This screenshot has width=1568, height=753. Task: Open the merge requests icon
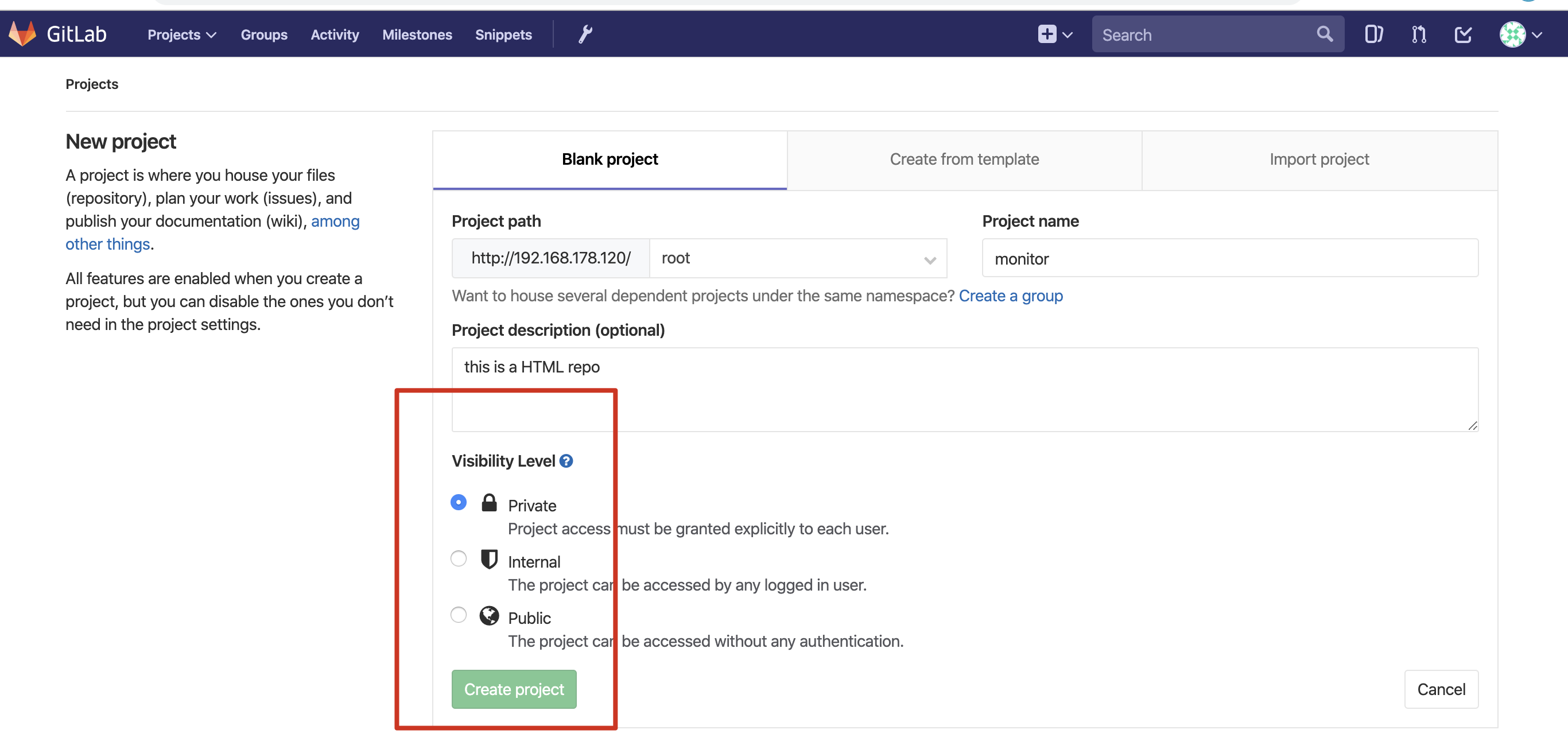[x=1418, y=34]
